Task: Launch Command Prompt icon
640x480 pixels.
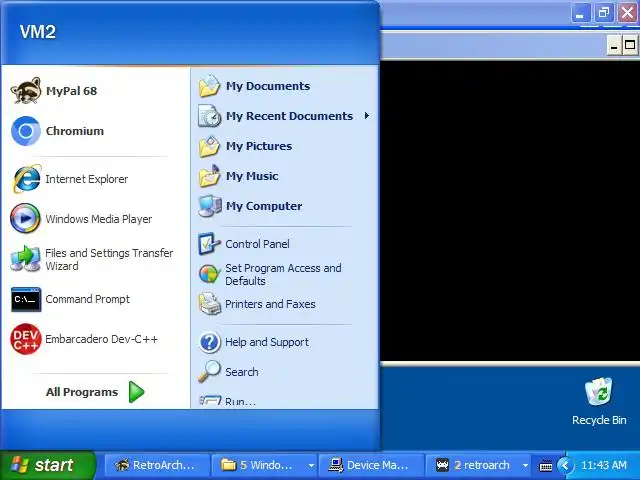Action: coord(26,299)
